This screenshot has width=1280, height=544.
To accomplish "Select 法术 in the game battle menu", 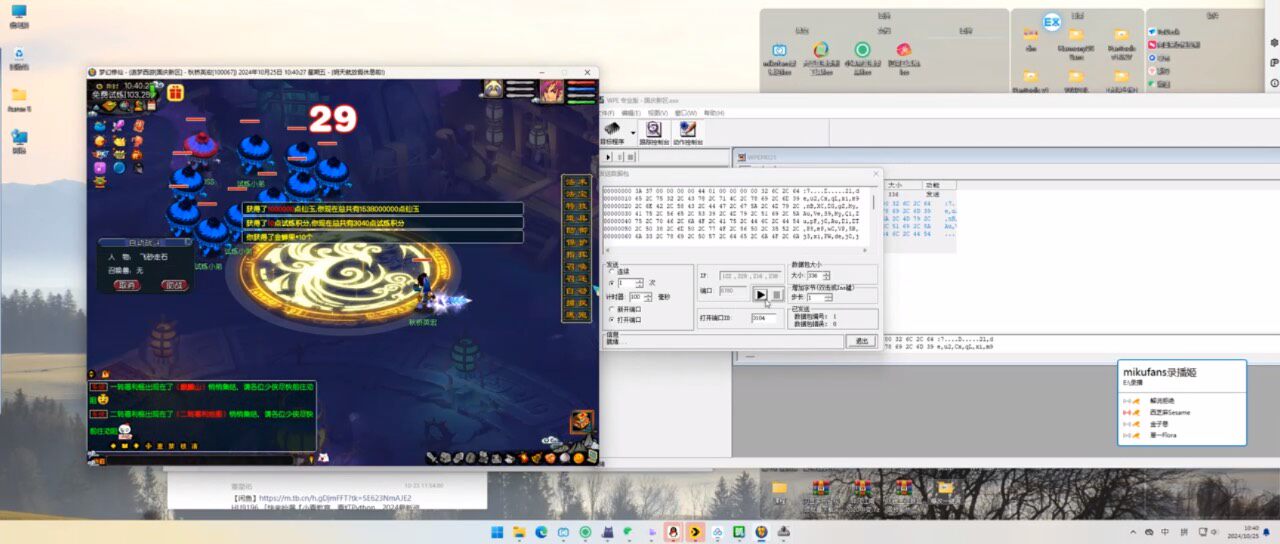I will [x=575, y=183].
